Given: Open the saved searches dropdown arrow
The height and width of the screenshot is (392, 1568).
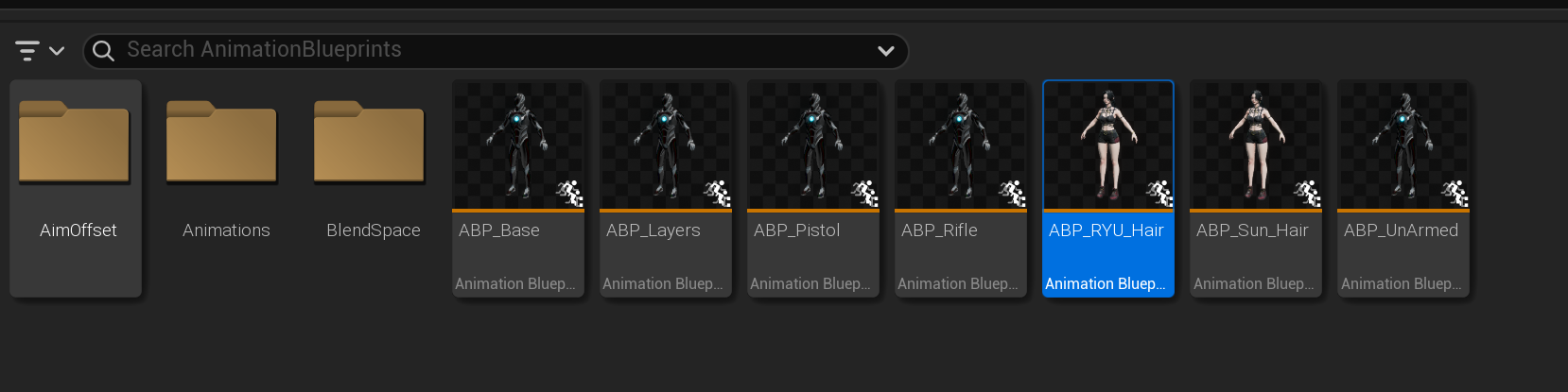Looking at the screenshot, I should (886, 51).
